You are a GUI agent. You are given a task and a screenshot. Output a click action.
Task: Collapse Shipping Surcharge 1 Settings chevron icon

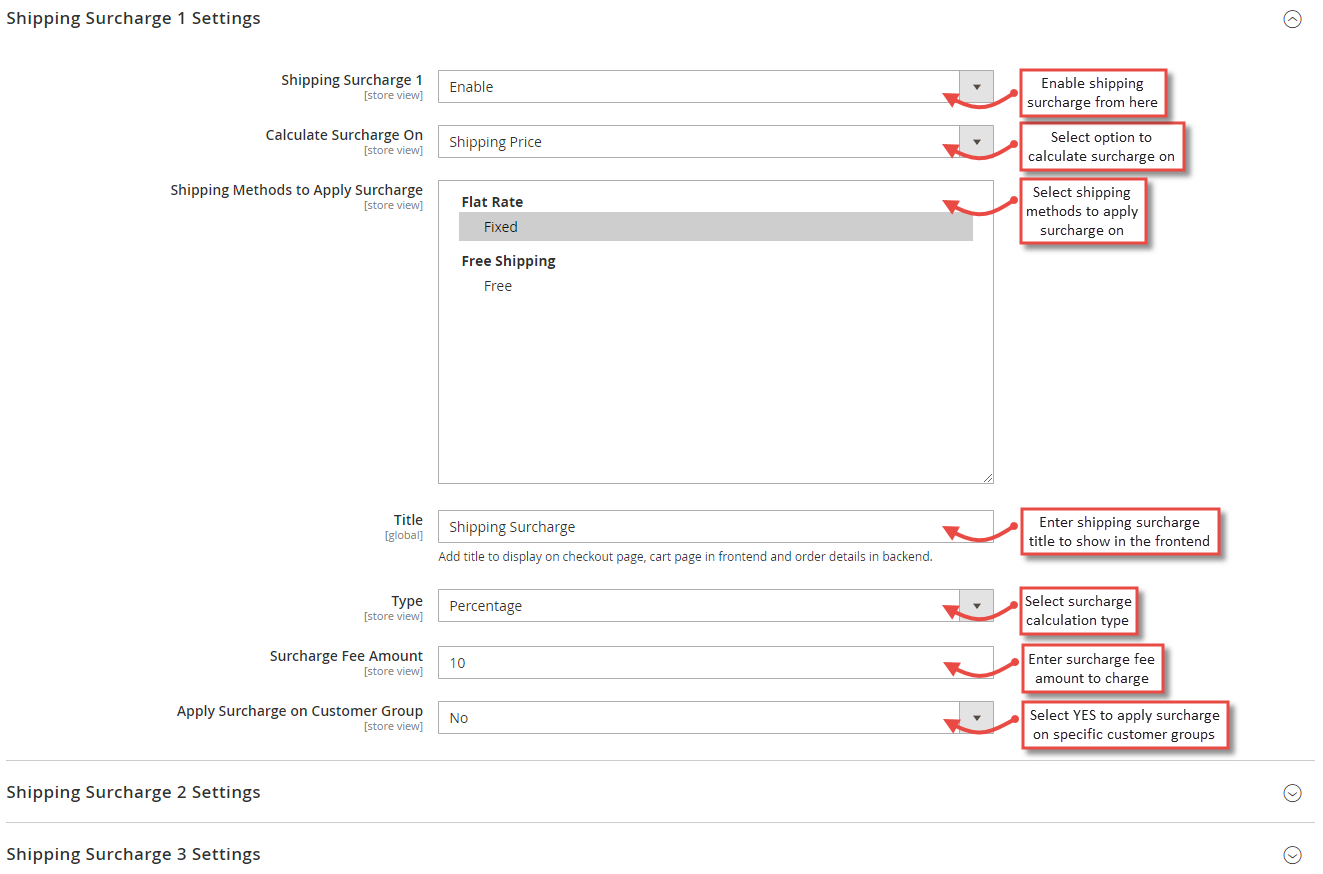coord(1292,19)
